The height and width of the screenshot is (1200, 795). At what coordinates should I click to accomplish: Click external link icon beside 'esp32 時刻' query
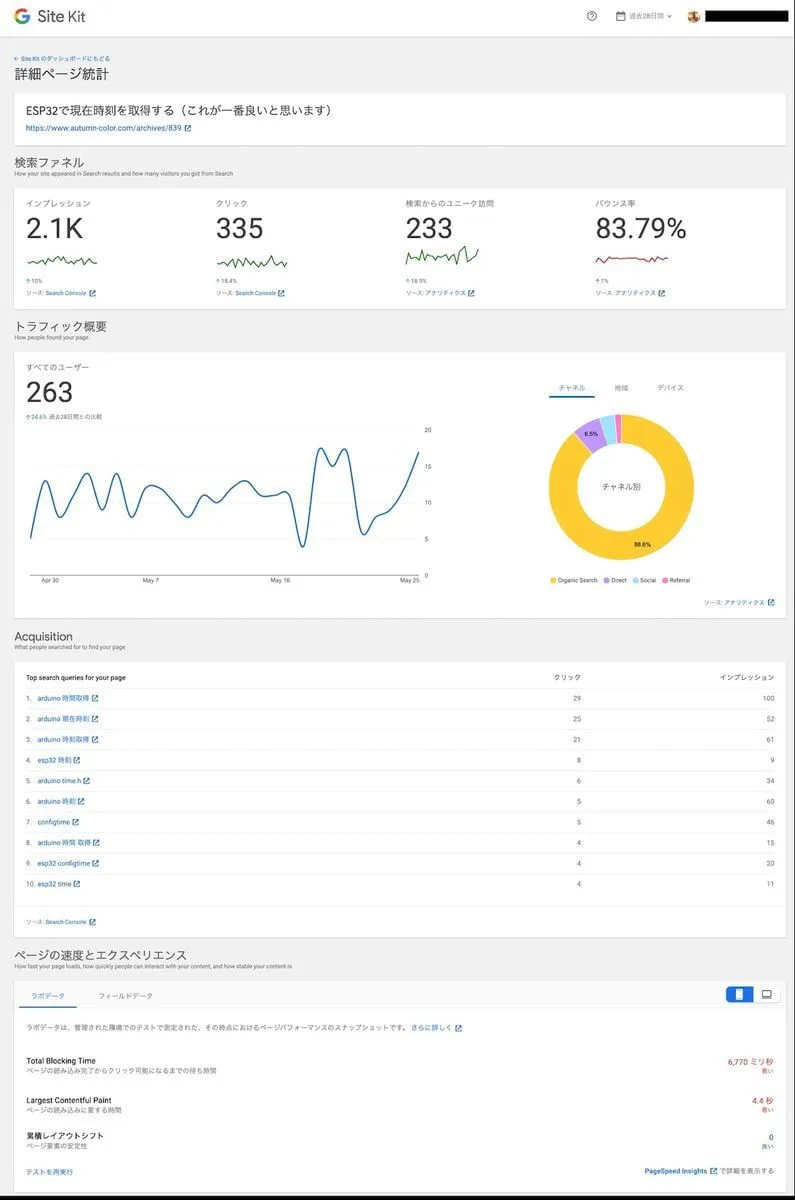coord(77,760)
